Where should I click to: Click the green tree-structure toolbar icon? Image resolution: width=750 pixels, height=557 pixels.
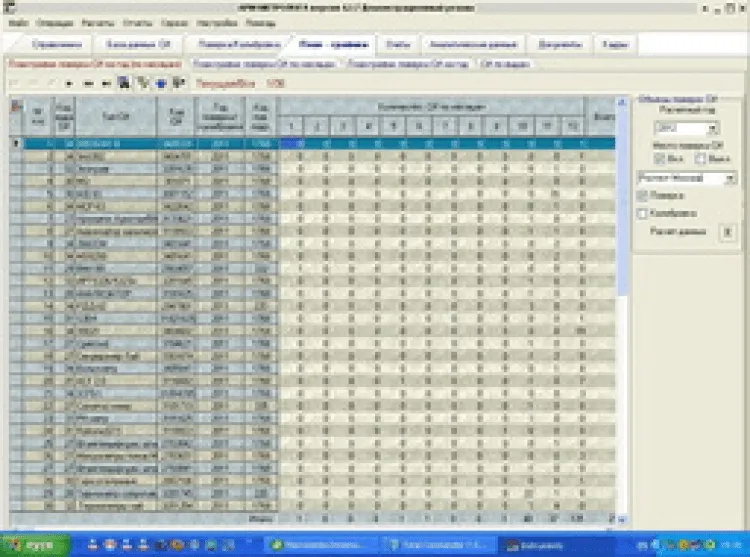coord(143,83)
